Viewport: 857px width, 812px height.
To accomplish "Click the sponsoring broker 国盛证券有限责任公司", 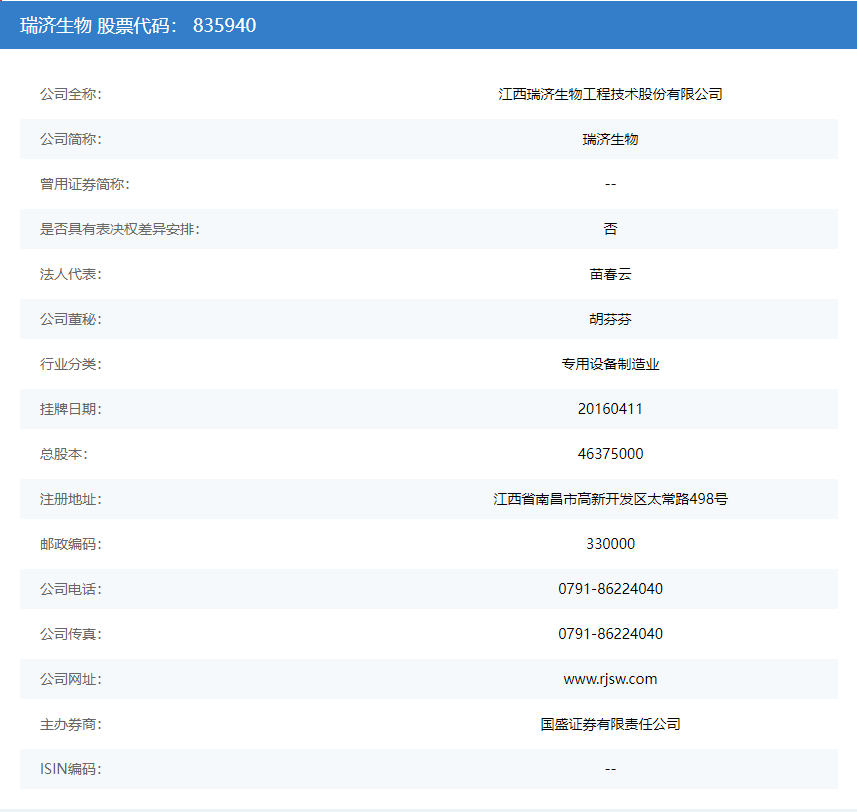I will (x=610, y=724).
